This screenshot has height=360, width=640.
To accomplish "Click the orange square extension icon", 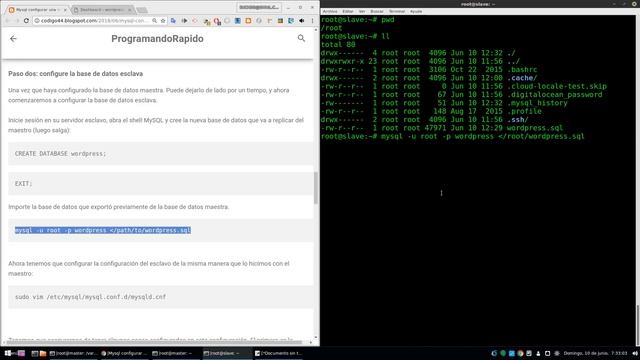I will (x=248, y=20).
